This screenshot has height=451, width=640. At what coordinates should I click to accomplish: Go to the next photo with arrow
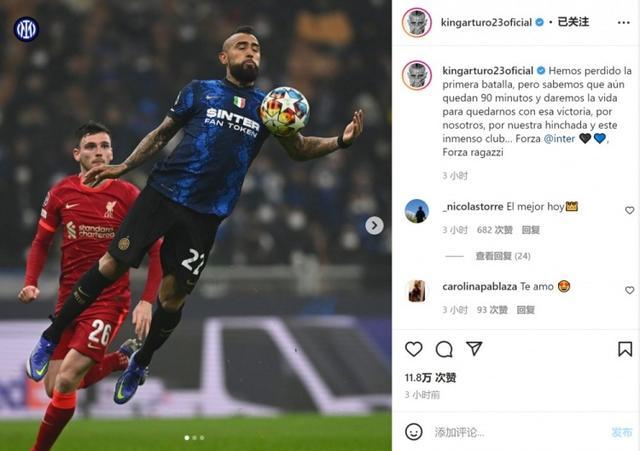[x=374, y=225]
